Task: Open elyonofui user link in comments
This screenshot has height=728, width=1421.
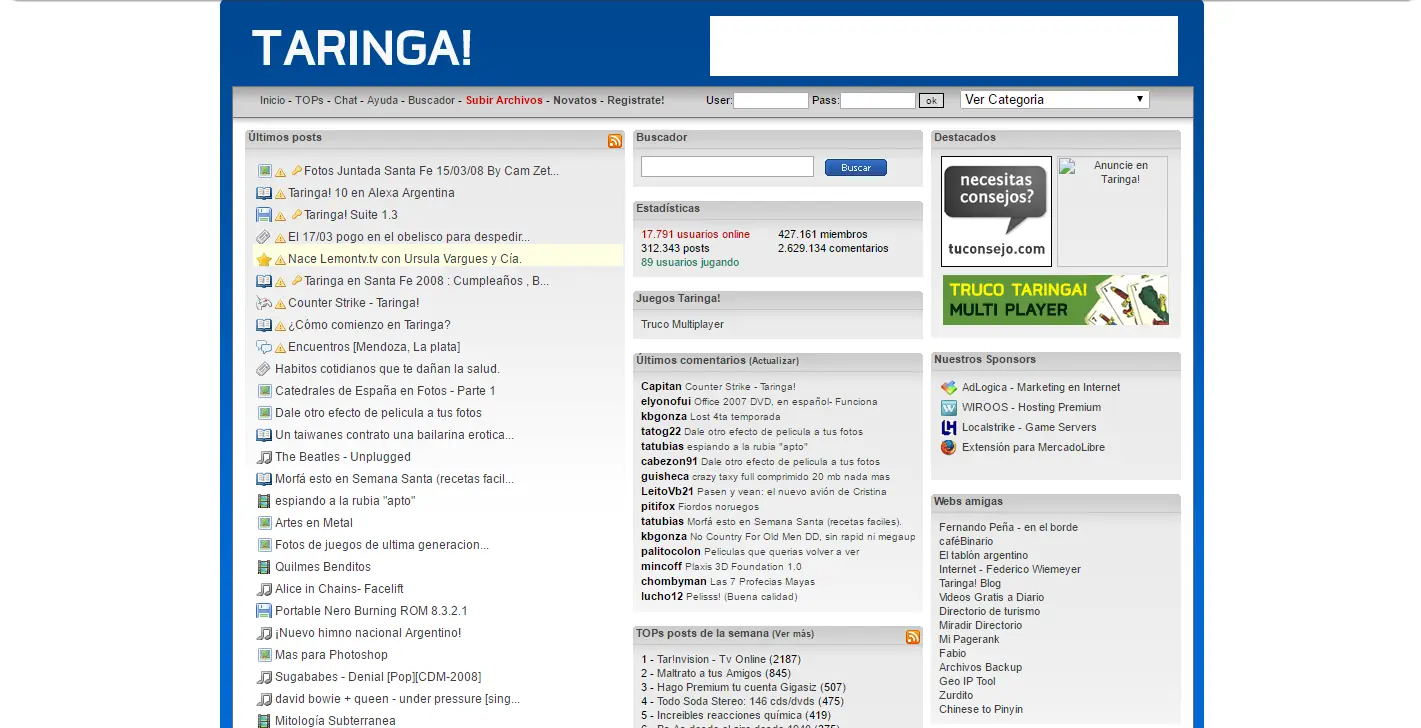Action: 666,402
